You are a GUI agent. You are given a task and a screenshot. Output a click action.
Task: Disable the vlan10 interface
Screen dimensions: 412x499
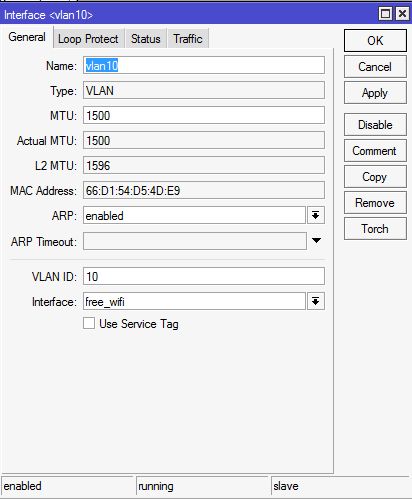pyautogui.click(x=375, y=125)
